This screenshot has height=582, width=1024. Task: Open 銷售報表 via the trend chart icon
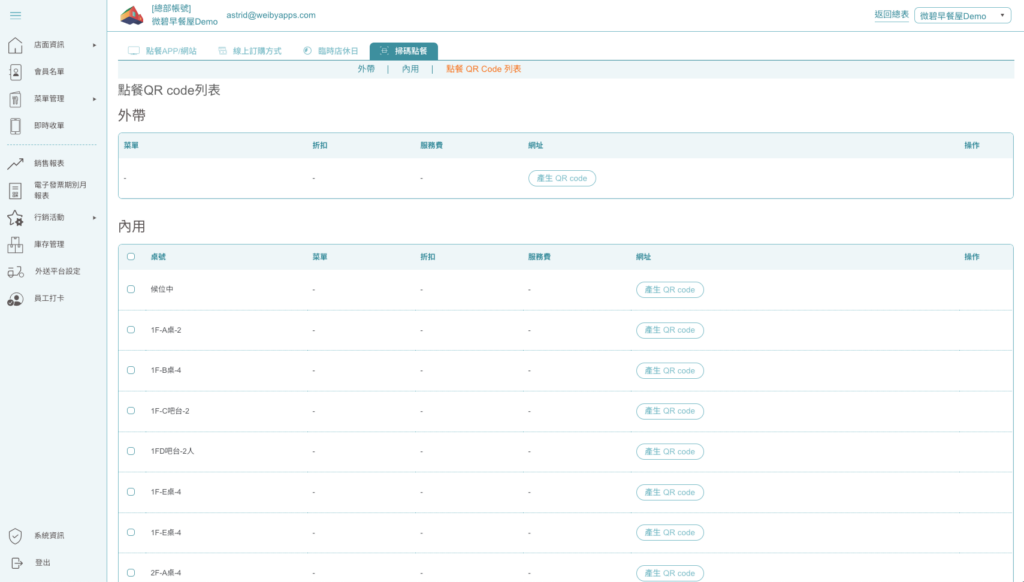[15, 163]
